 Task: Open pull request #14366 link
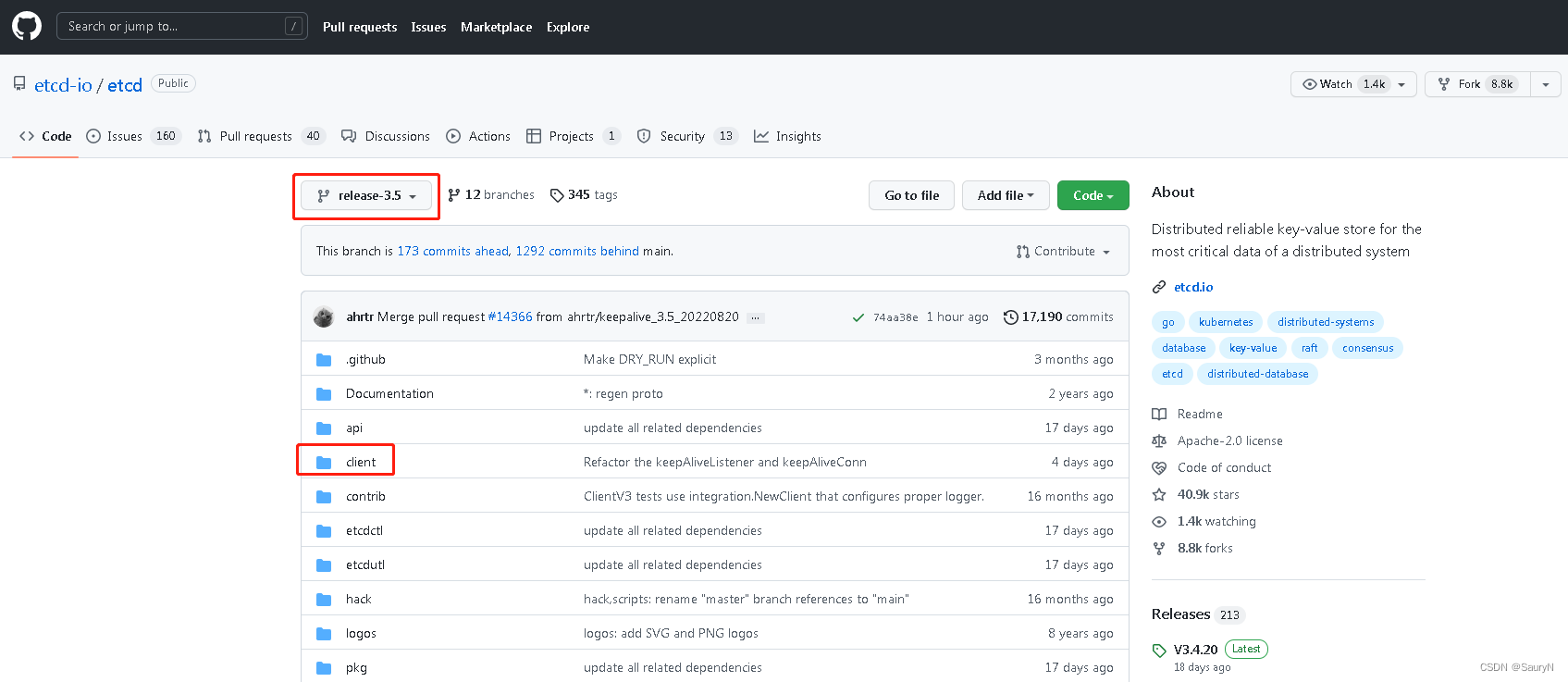[x=511, y=317]
